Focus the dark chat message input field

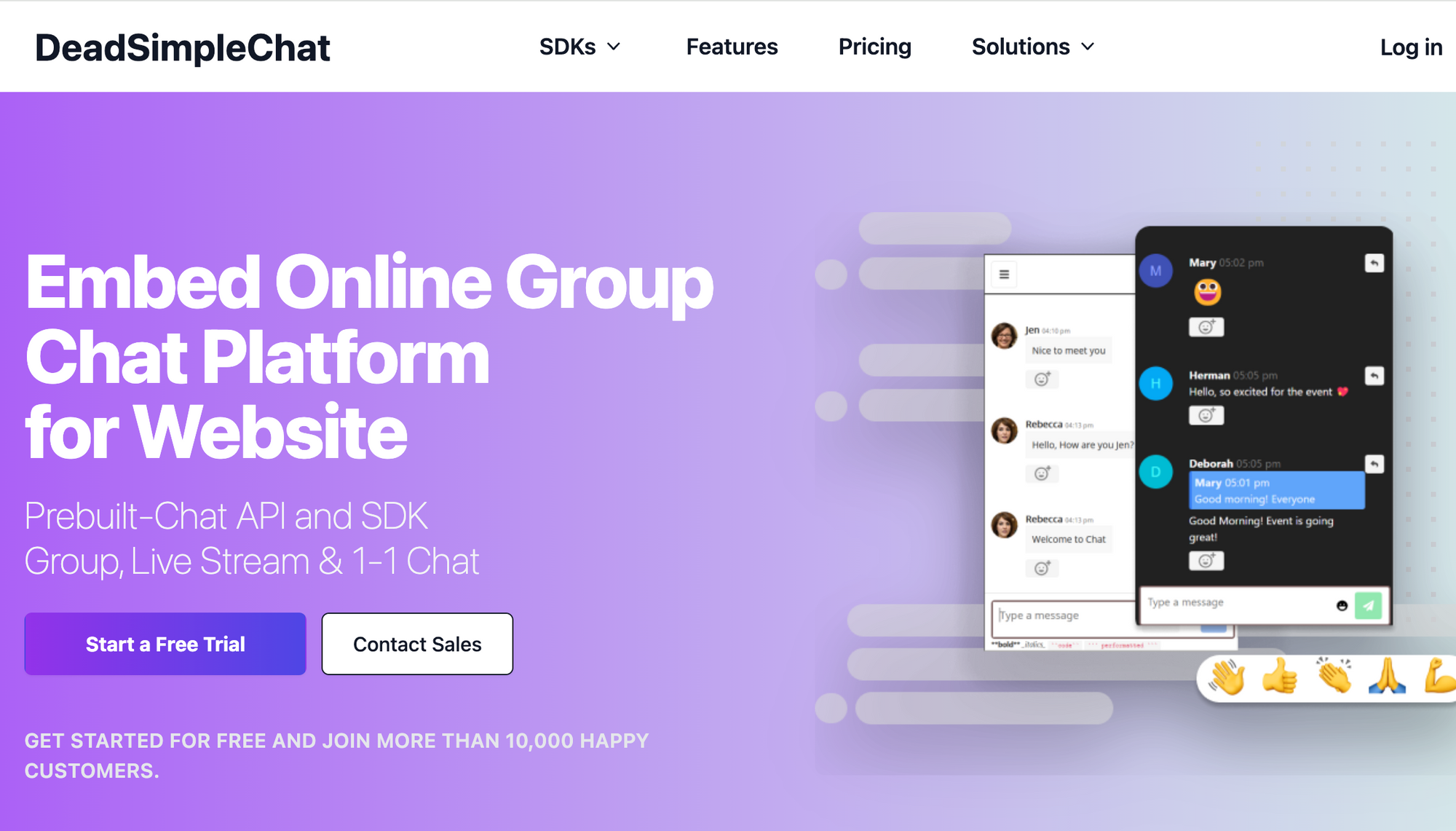point(1238,603)
